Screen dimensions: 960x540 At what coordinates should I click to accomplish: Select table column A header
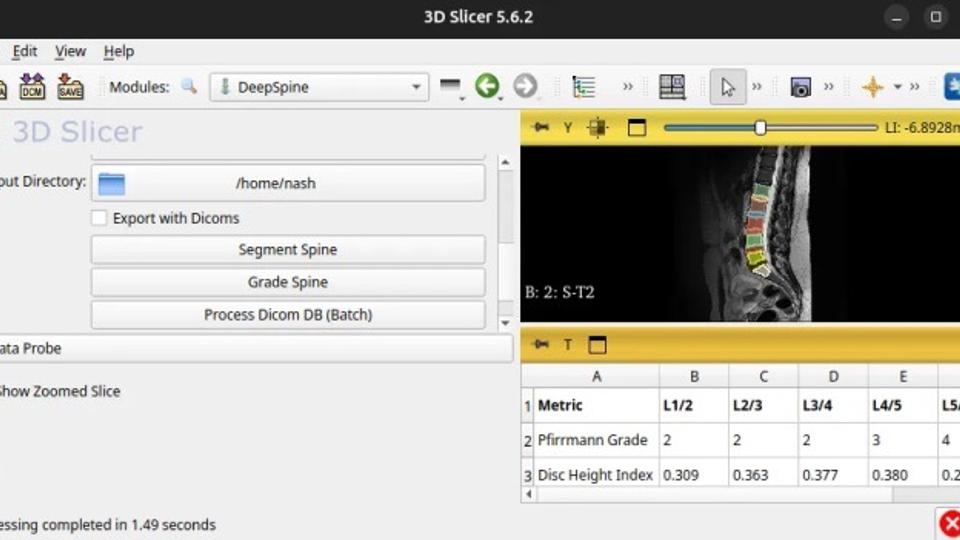point(596,377)
